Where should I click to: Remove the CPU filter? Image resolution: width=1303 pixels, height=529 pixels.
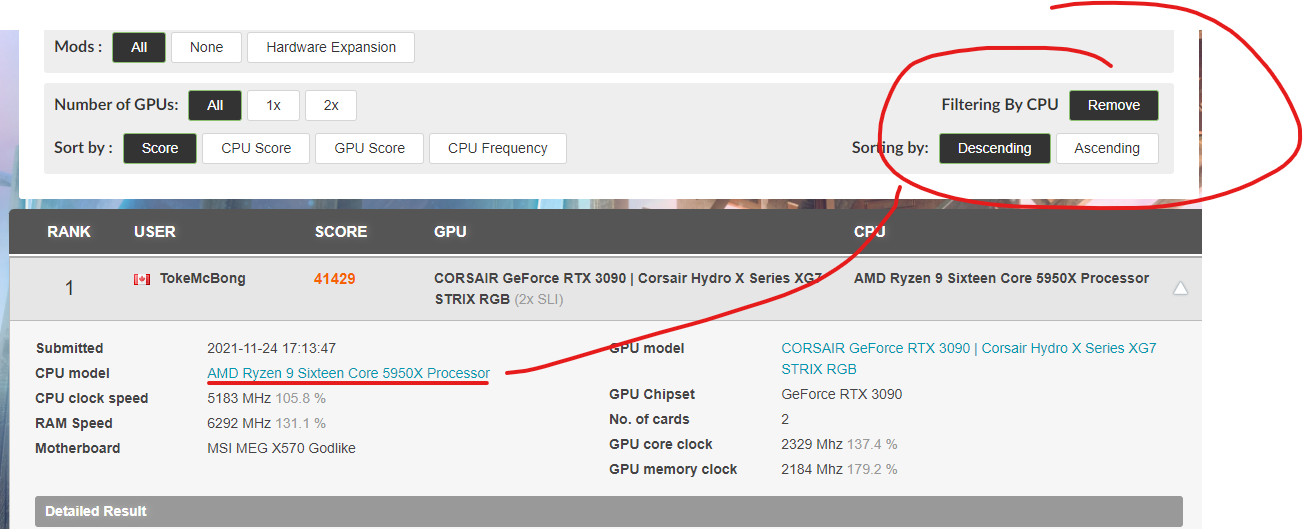coord(1114,105)
